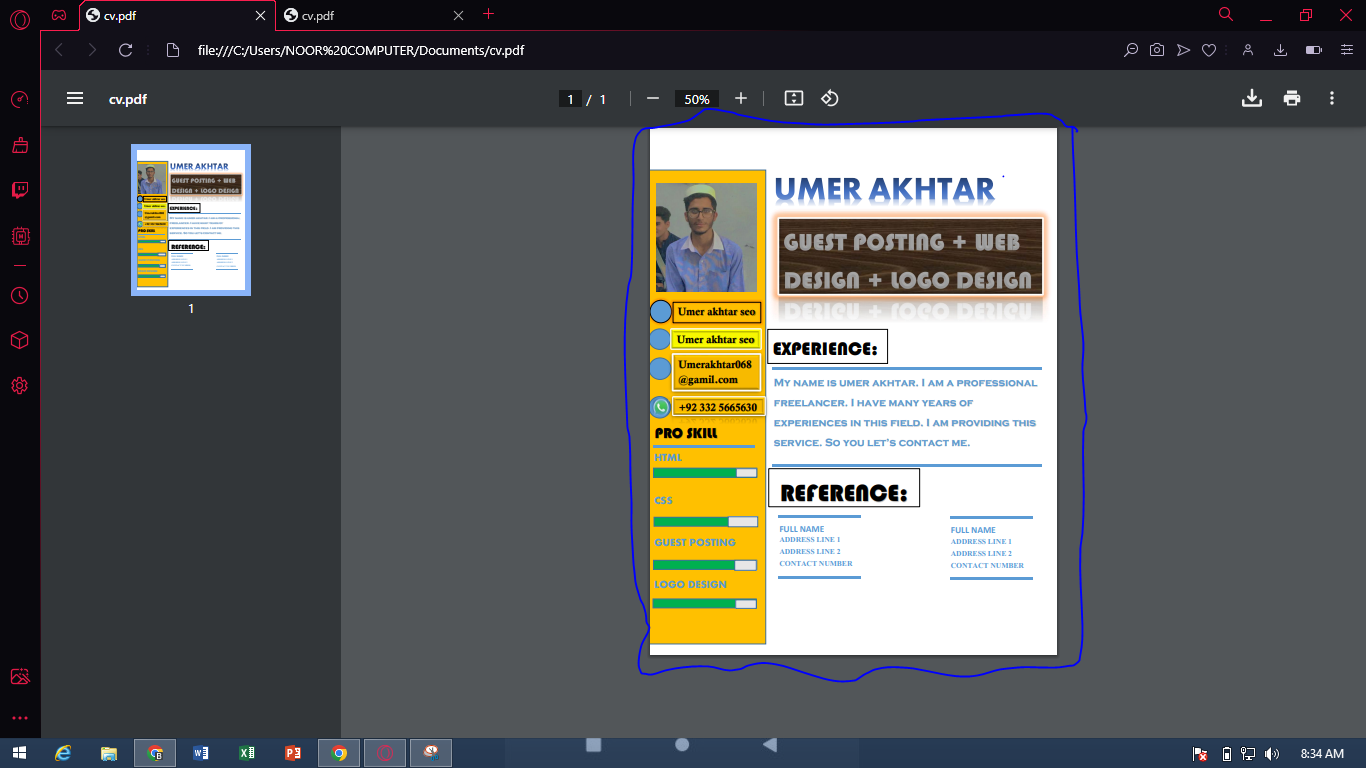1366x768 pixels.
Task: Click the send-to-device arrow icon
Action: pyautogui.click(x=1183, y=49)
